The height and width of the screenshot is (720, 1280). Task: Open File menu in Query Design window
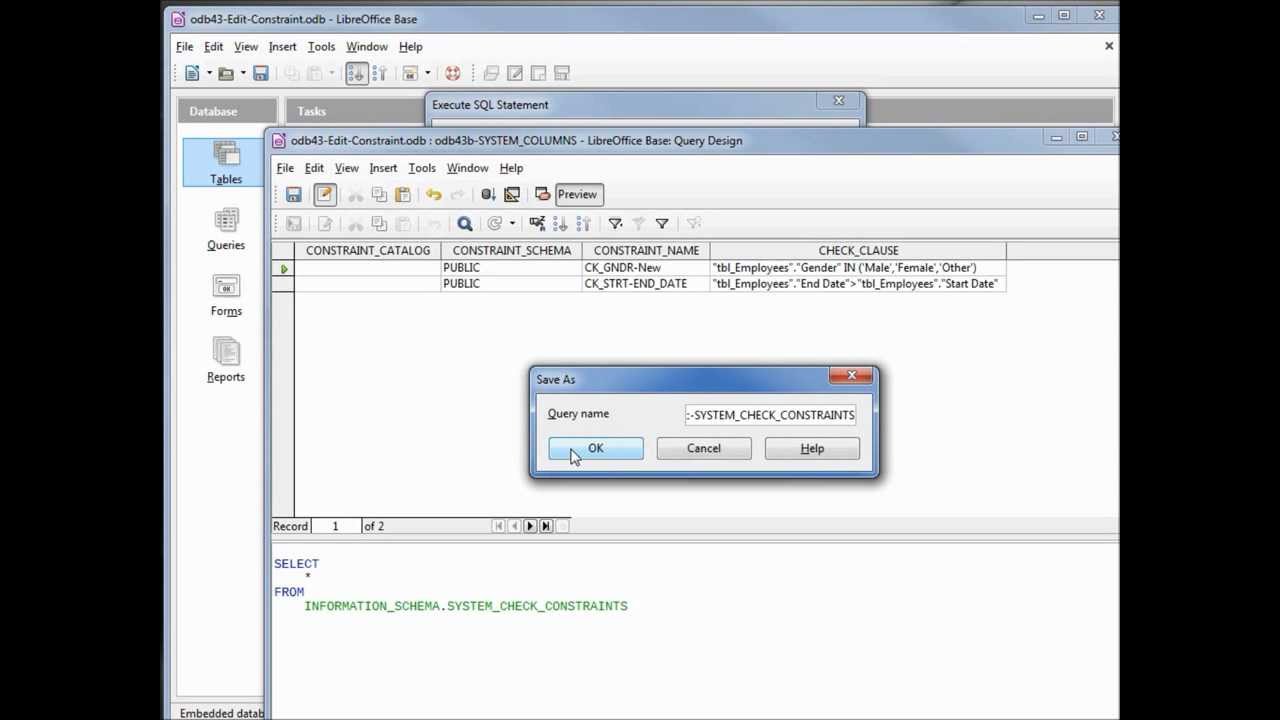[x=285, y=168]
